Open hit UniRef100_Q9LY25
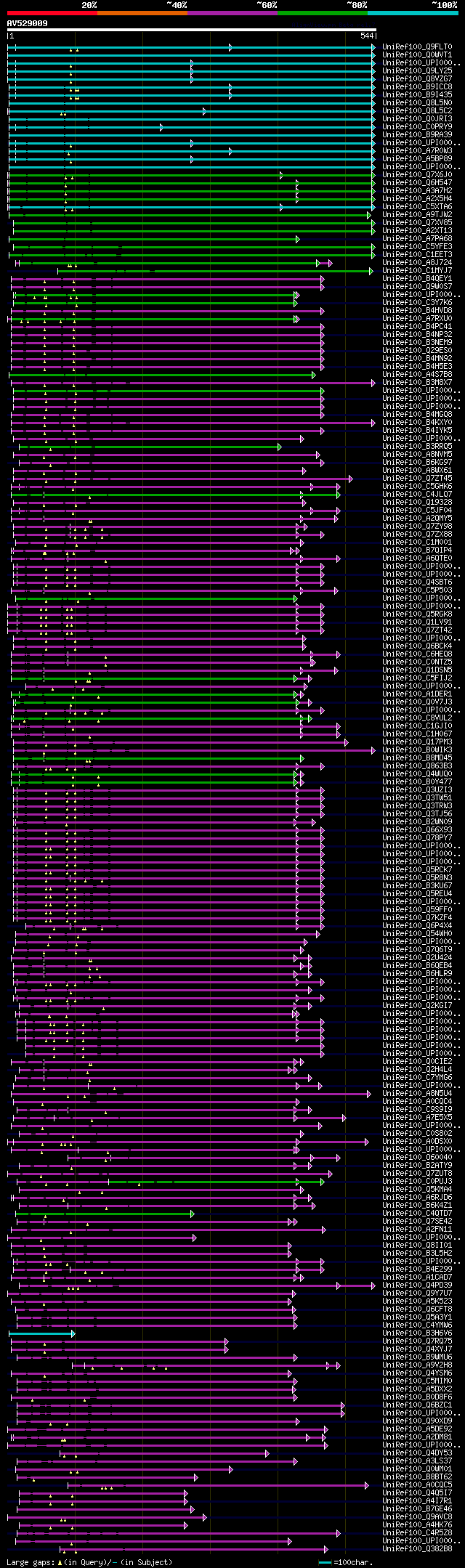Image resolution: width=465 pixels, height=1568 pixels. coord(417,71)
